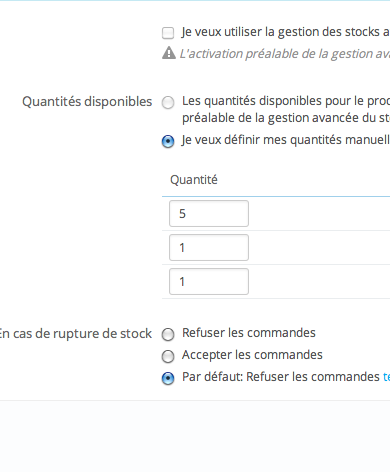This screenshot has height=472, width=390.
Task: Select the 'Je veux définir mes quantités' radio button
Action: (168, 141)
